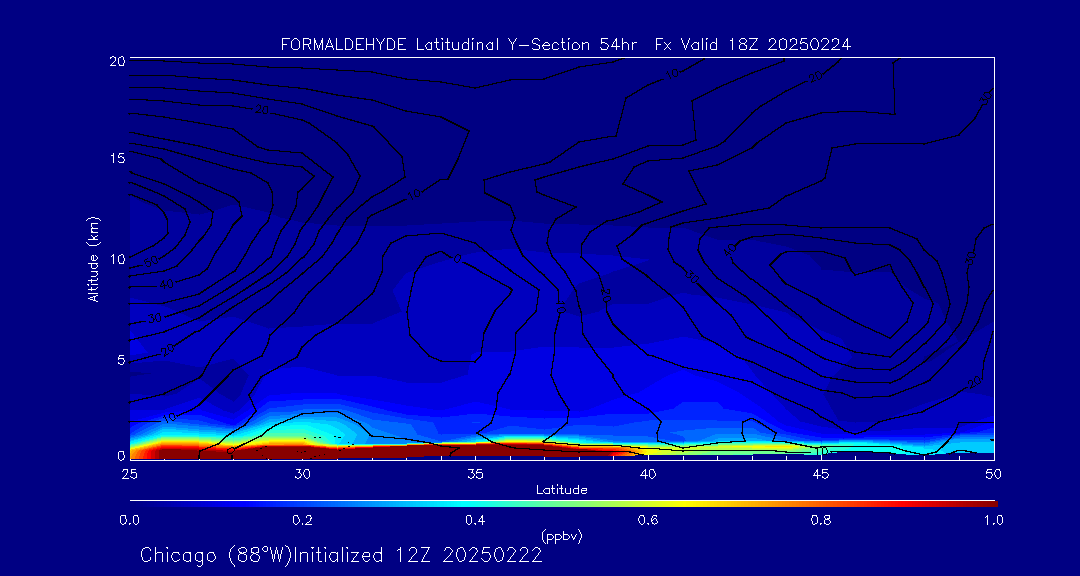Click the colorbar scale value "0.4"

coord(475,521)
